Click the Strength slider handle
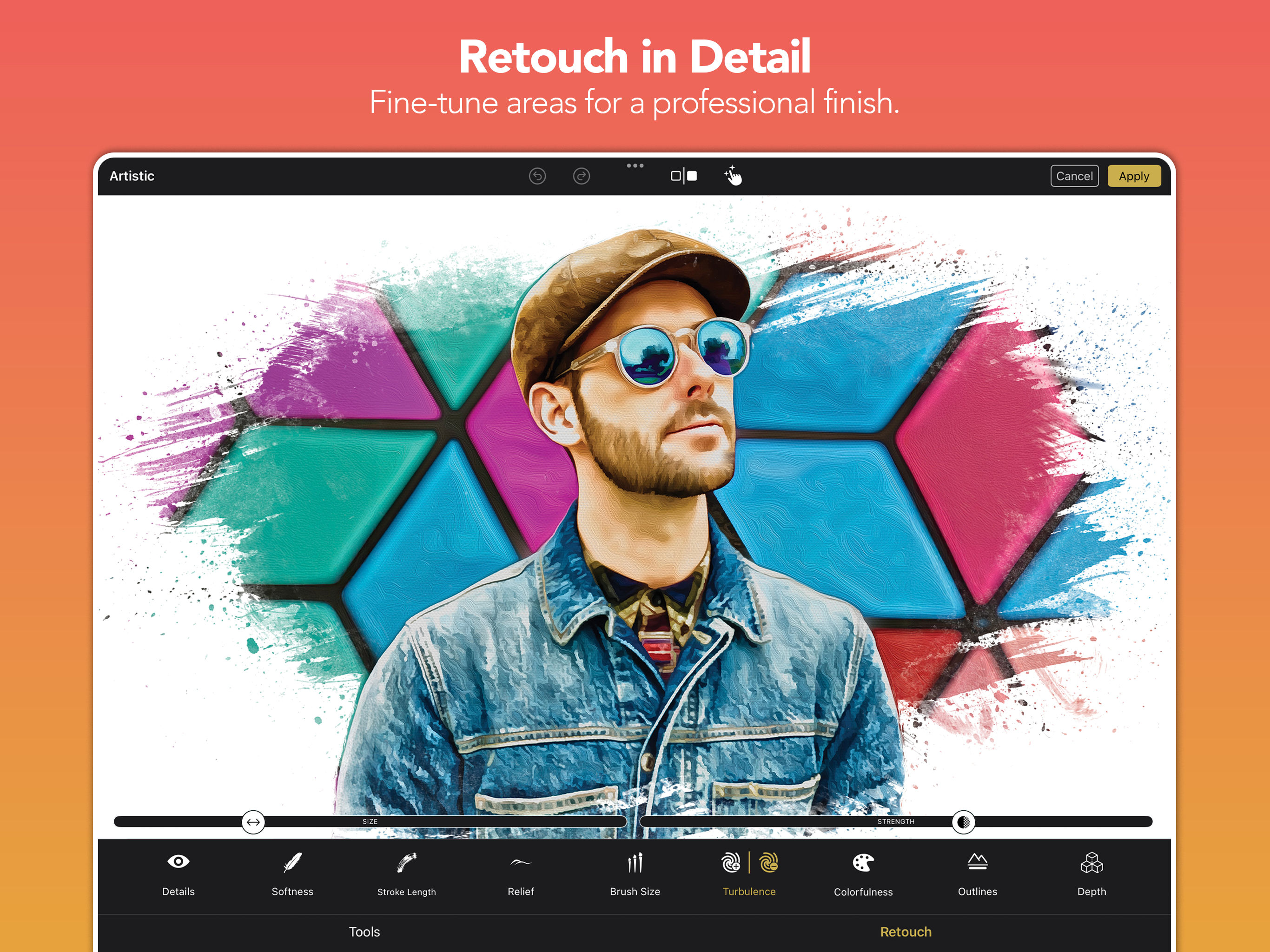Viewport: 1270px width, 952px height. click(x=963, y=822)
